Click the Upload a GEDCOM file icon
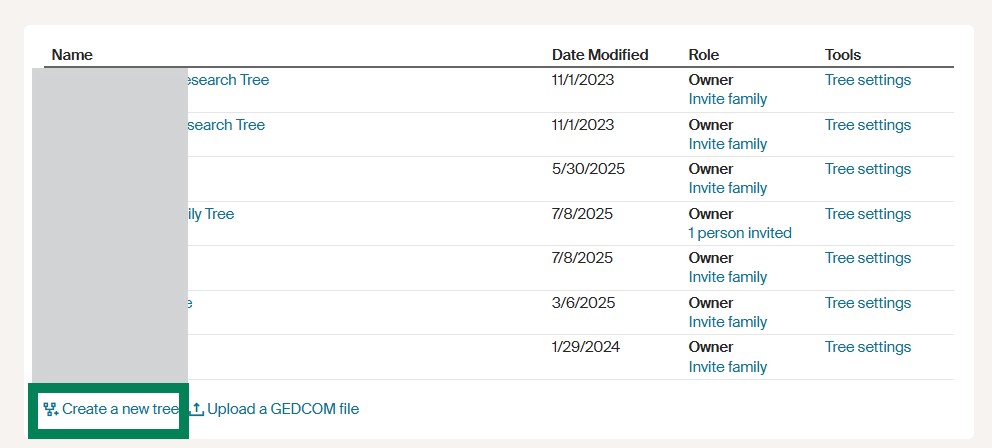The image size is (992, 448). [x=197, y=409]
